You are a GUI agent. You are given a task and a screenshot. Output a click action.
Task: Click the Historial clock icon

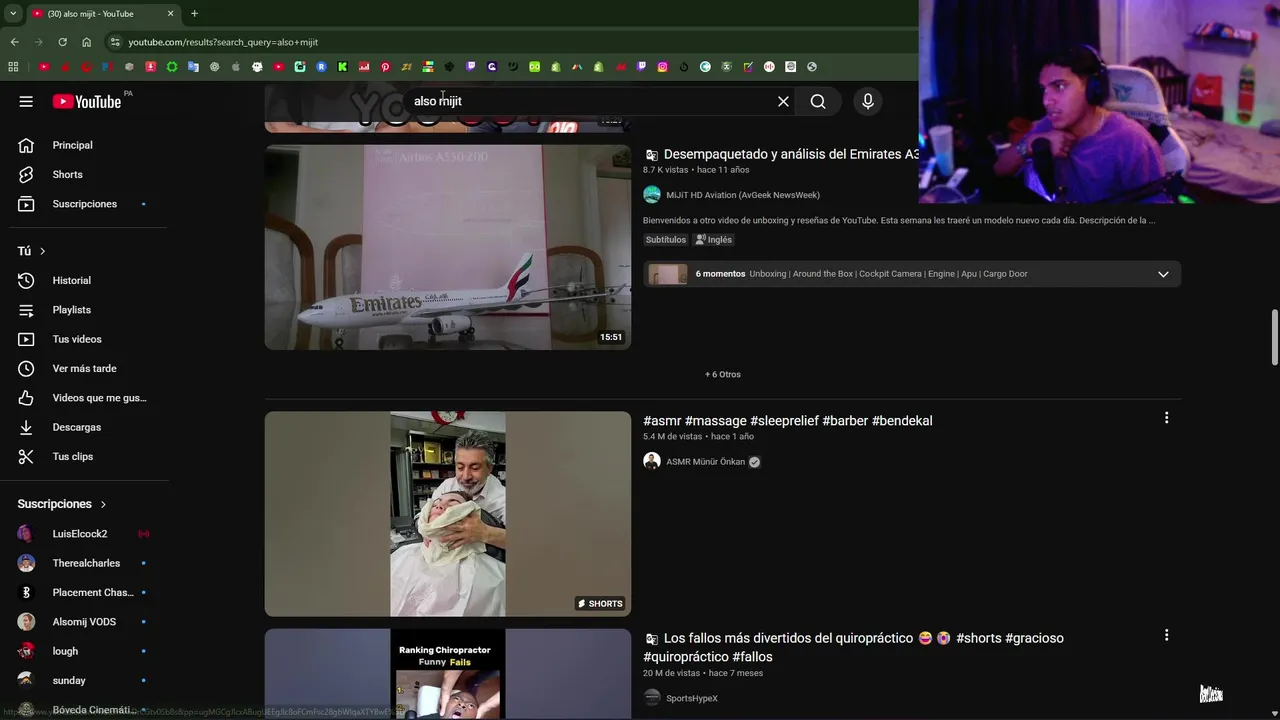click(26, 281)
